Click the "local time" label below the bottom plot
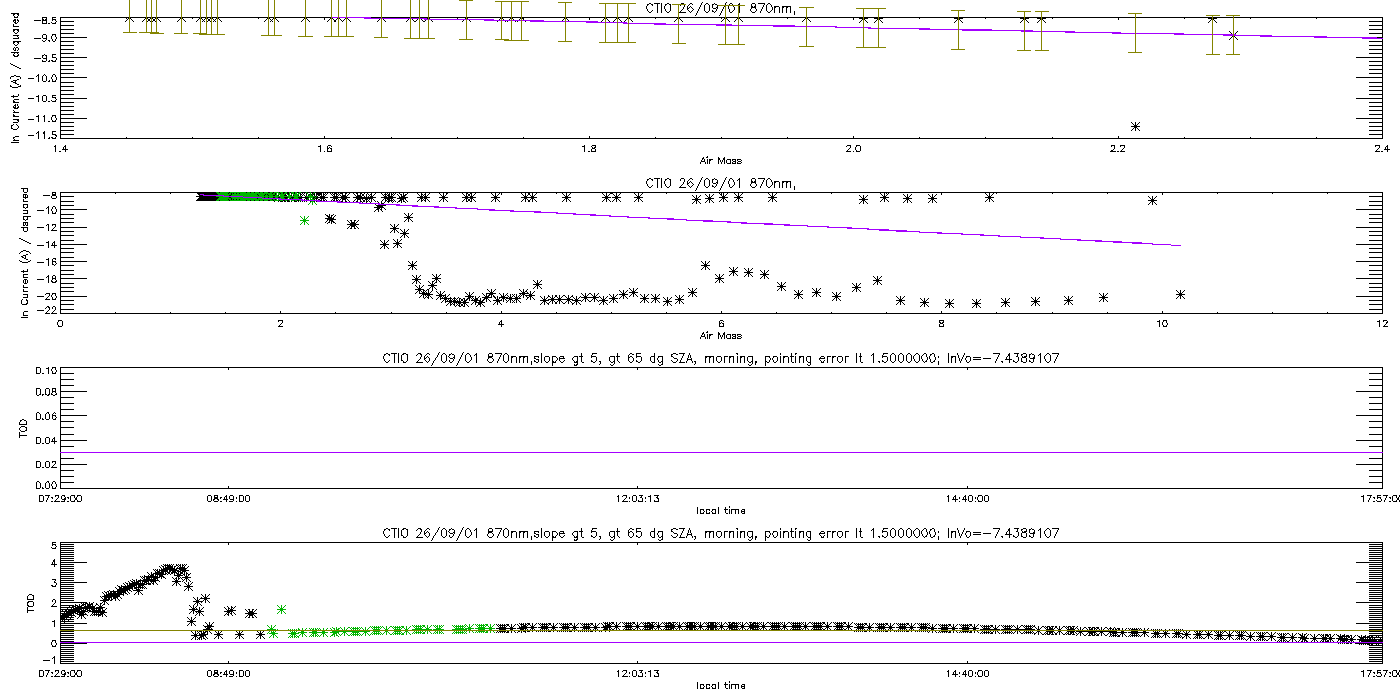1400x700 pixels. [721, 686]
